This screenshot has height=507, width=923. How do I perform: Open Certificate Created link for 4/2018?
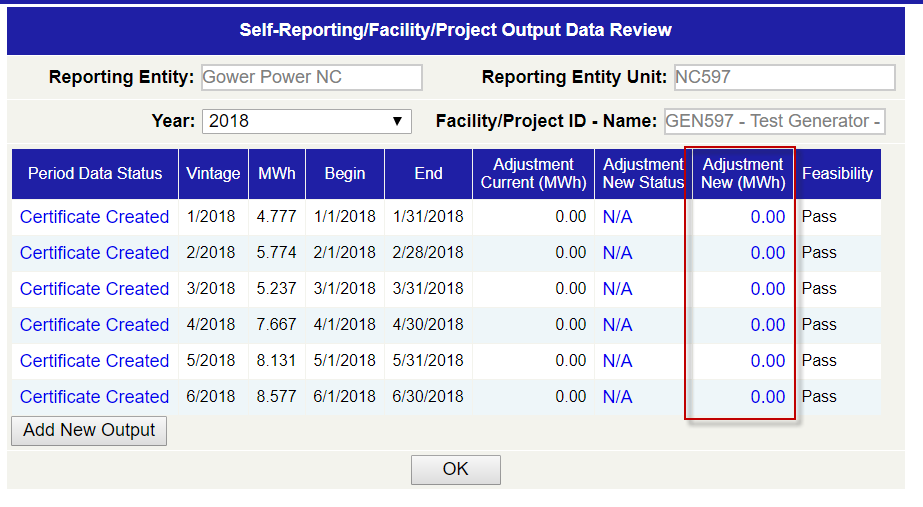[94, 325]
